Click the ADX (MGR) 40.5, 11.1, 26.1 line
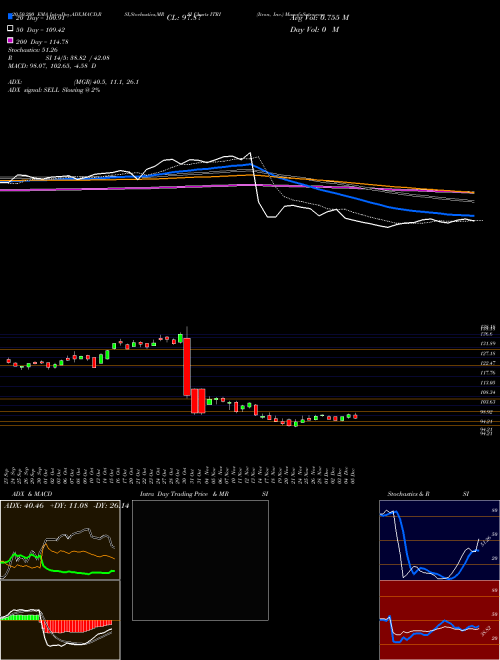 [73, 82]
